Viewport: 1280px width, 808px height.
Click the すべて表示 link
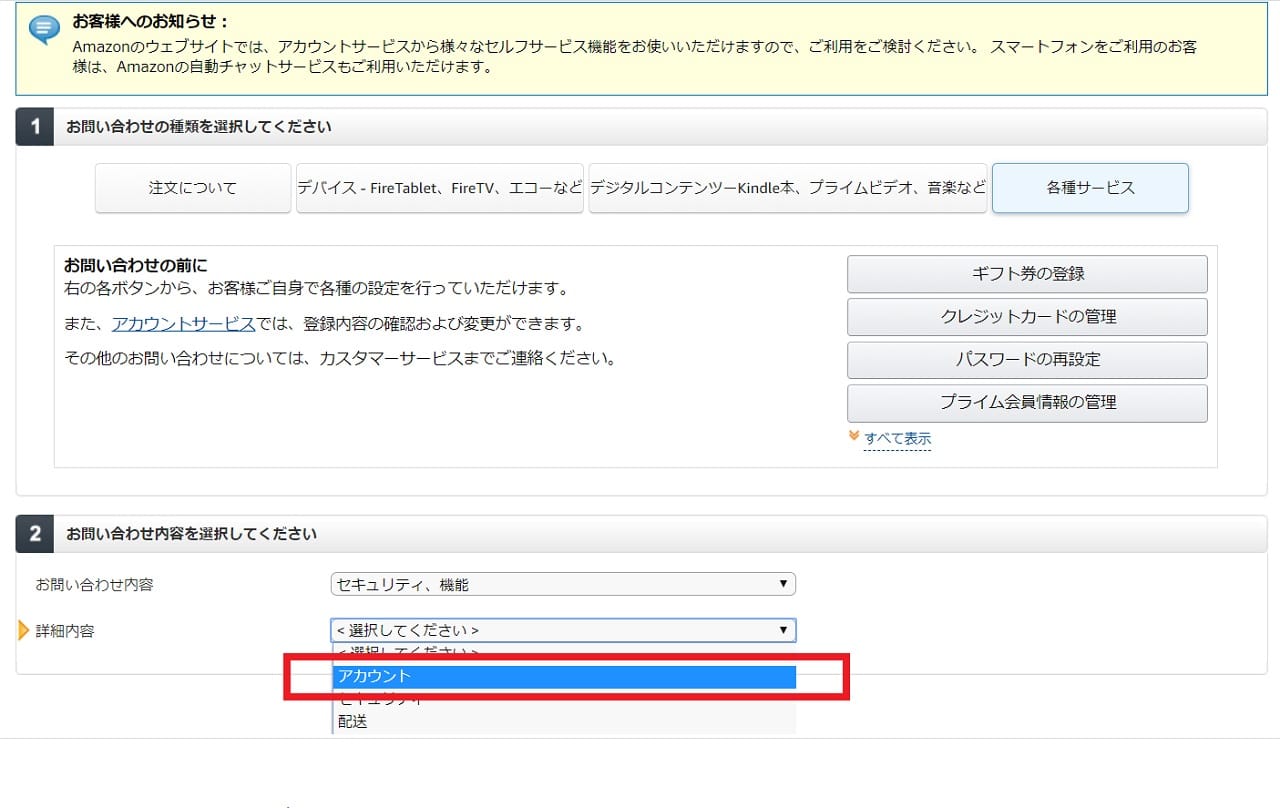pyautogui.click(x=897, y=438)
